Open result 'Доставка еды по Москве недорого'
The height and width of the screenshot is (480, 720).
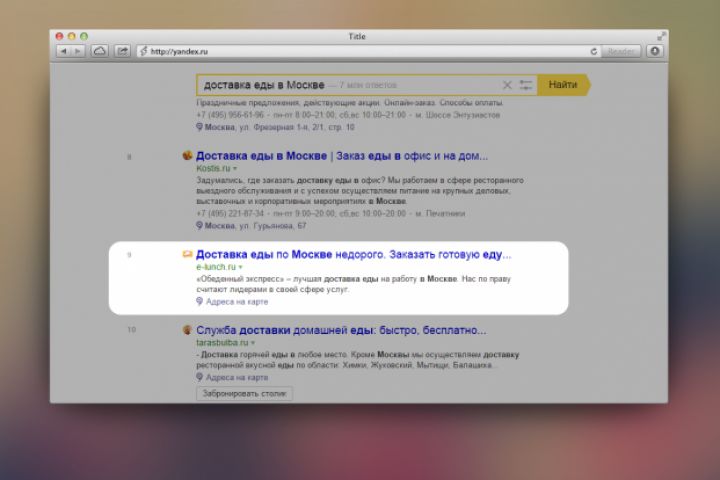[x=353, y=254]
